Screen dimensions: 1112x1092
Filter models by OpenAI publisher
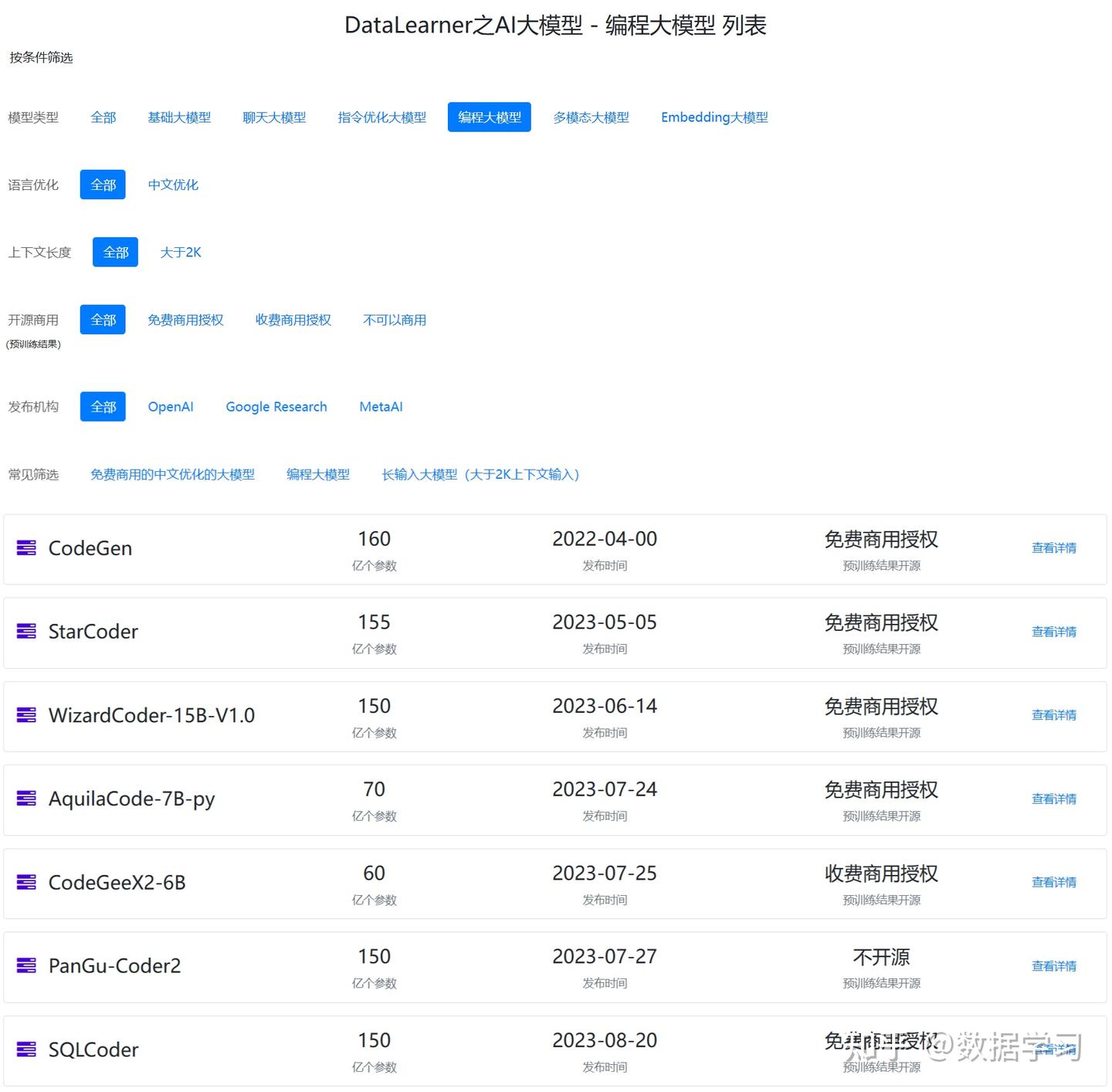[x=171, y=406]
